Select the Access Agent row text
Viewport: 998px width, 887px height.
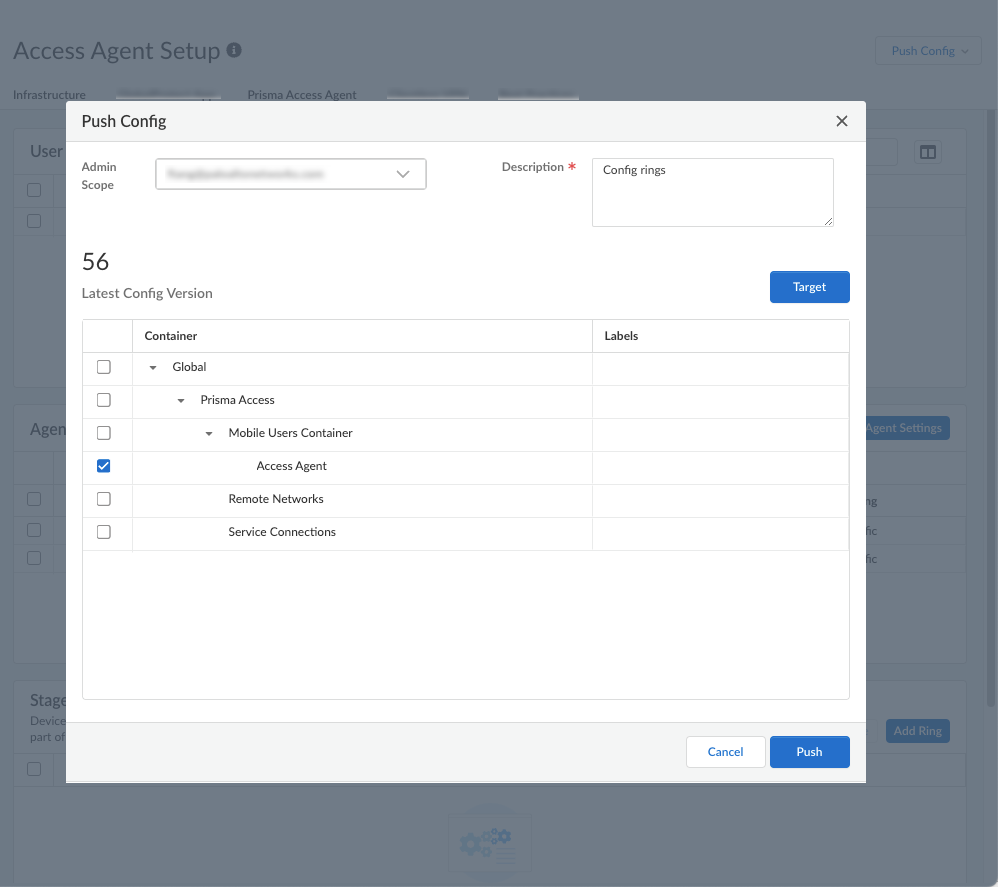click(292, 466)
